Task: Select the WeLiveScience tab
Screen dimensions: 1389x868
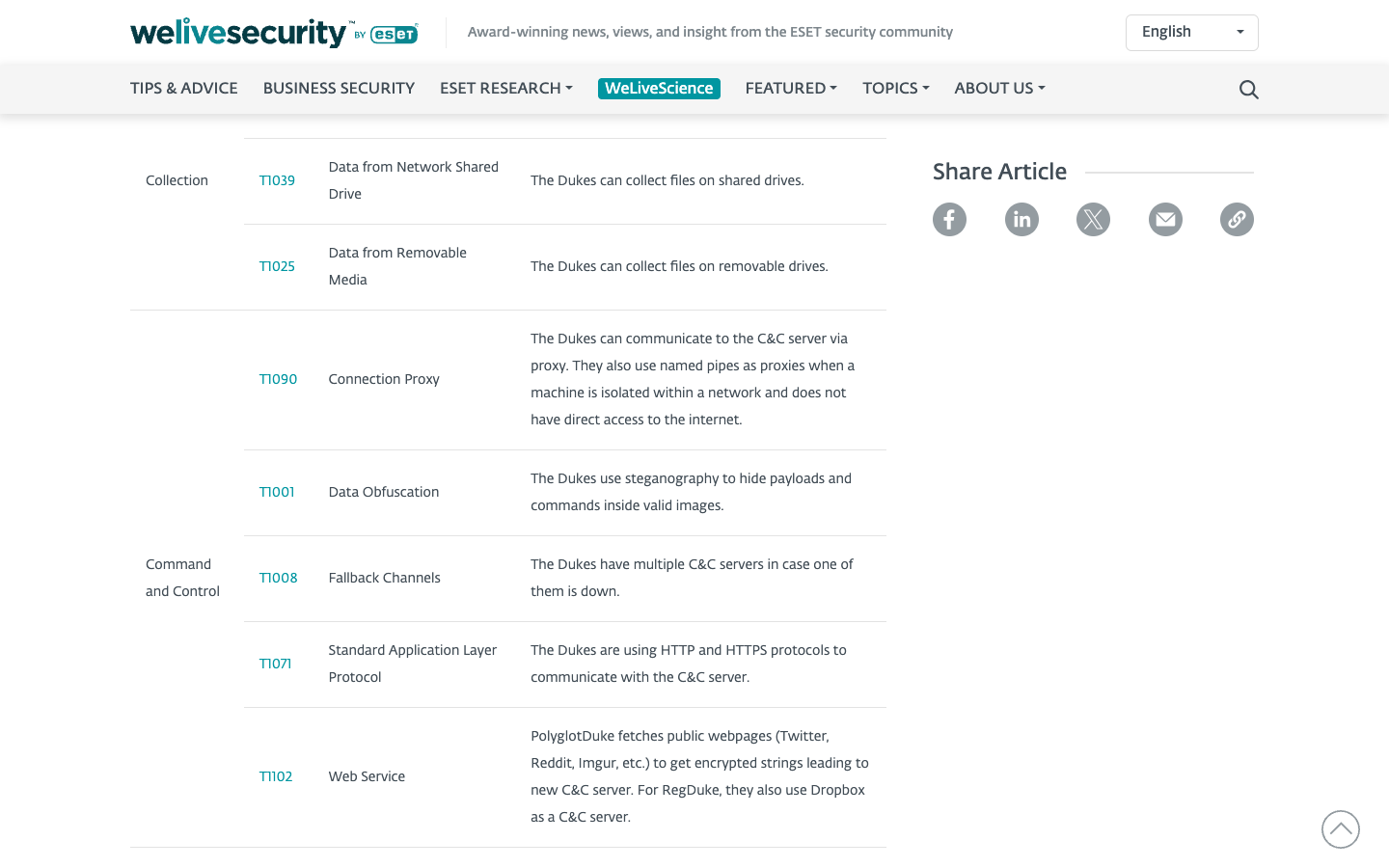Action: click(x=659, y=88)
